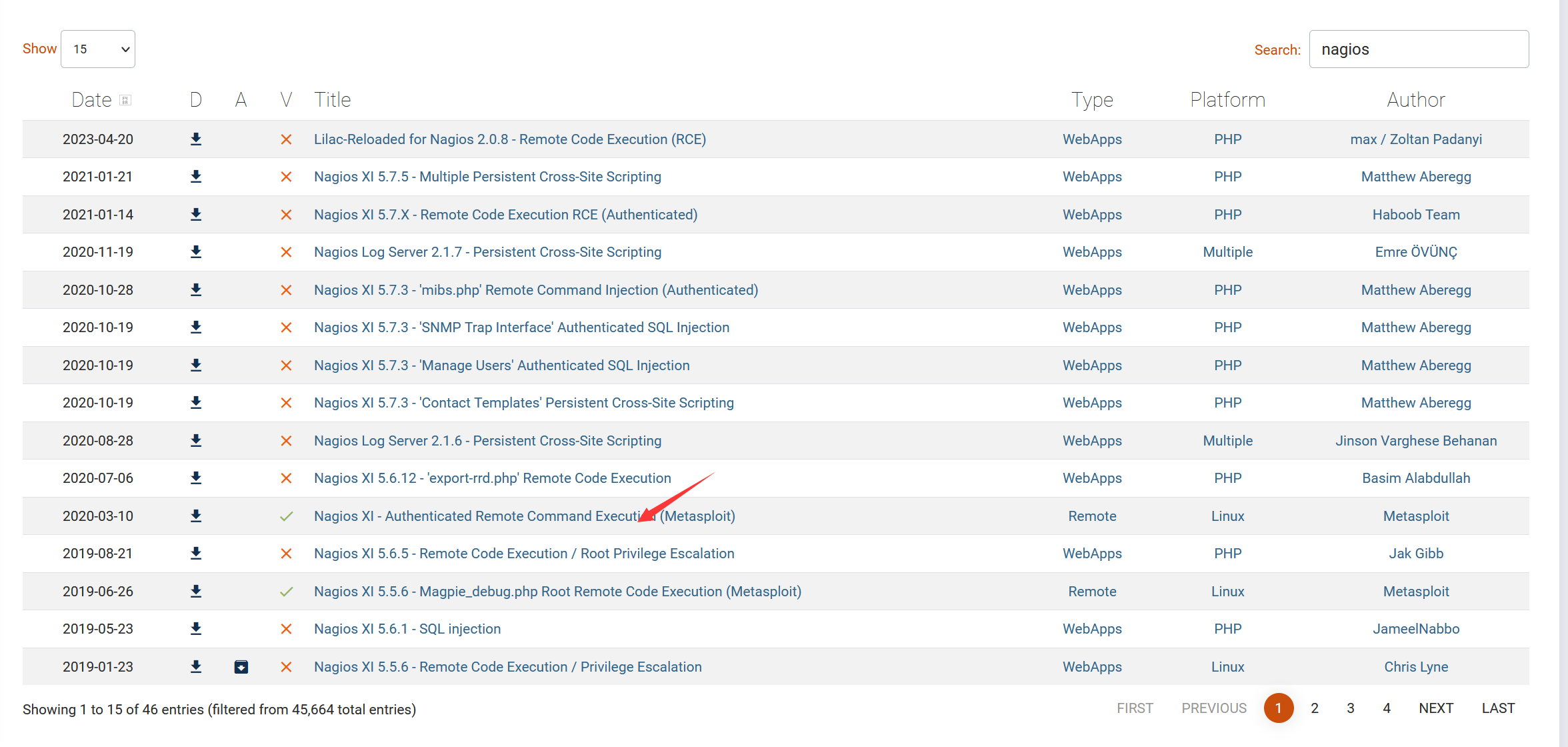Screen dimensions: 1568x747
Task: Click verified checkmark on 2020-03-10 row
Action: [x=286, y=516]
